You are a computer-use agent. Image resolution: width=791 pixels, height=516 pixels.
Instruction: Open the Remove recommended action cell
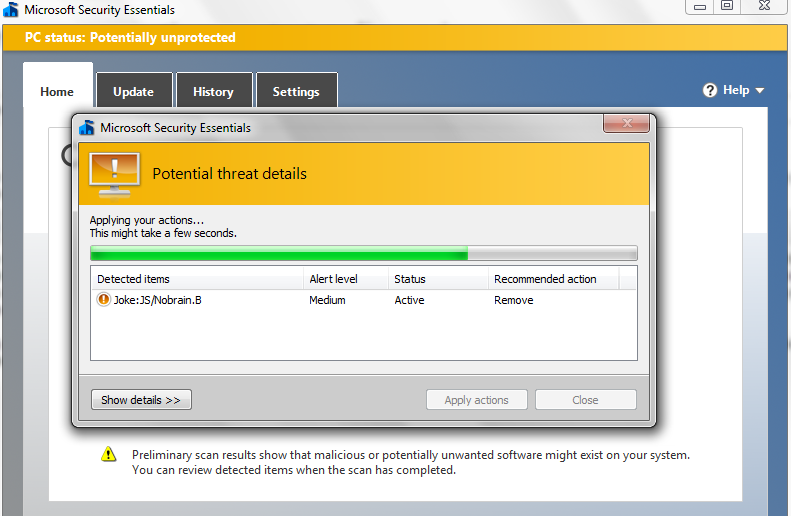[x=514, y=300]
